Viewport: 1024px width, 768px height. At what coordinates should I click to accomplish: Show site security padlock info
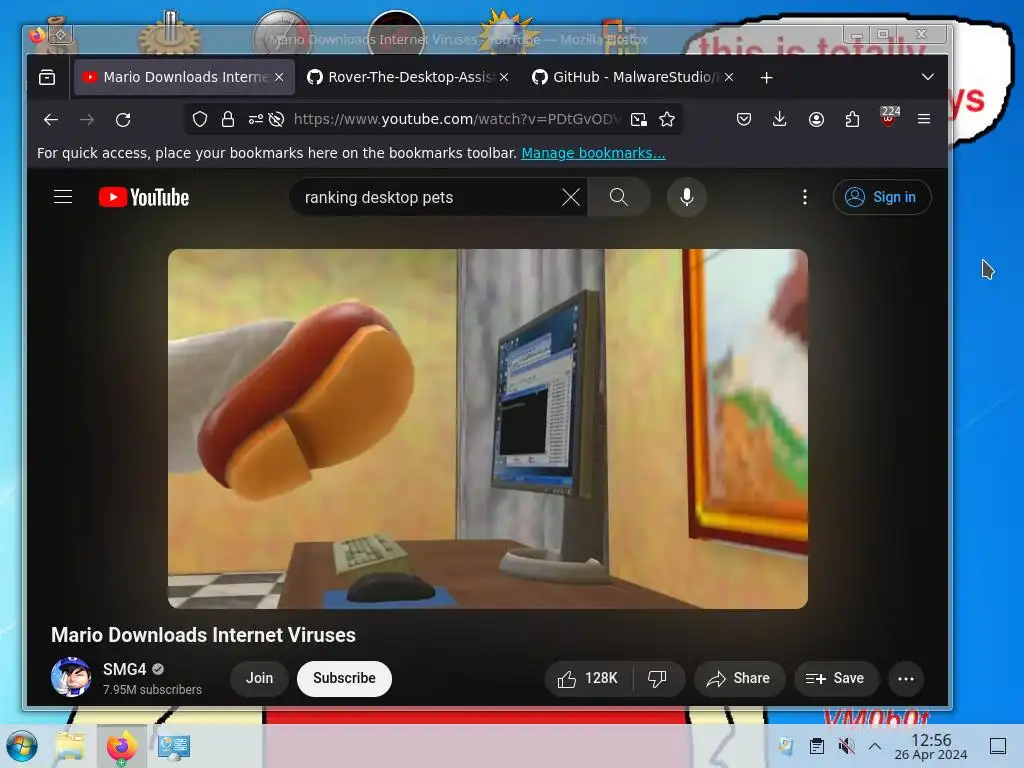[x=227, y=119]
